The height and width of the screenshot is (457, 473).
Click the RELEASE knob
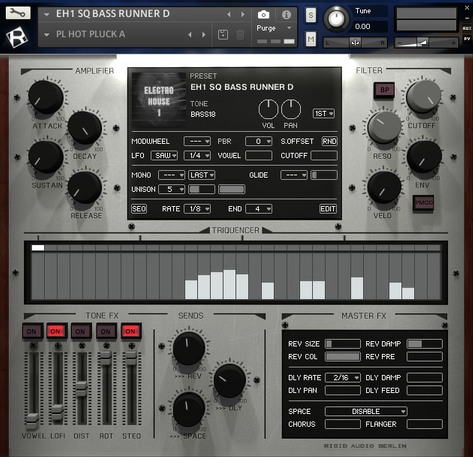click(85, 187)
